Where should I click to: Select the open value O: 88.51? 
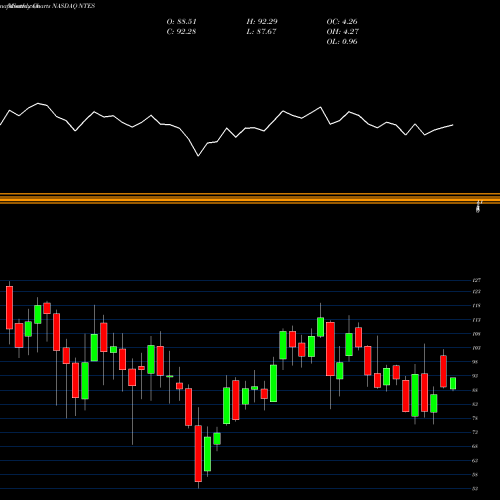[x=181, y=22]
